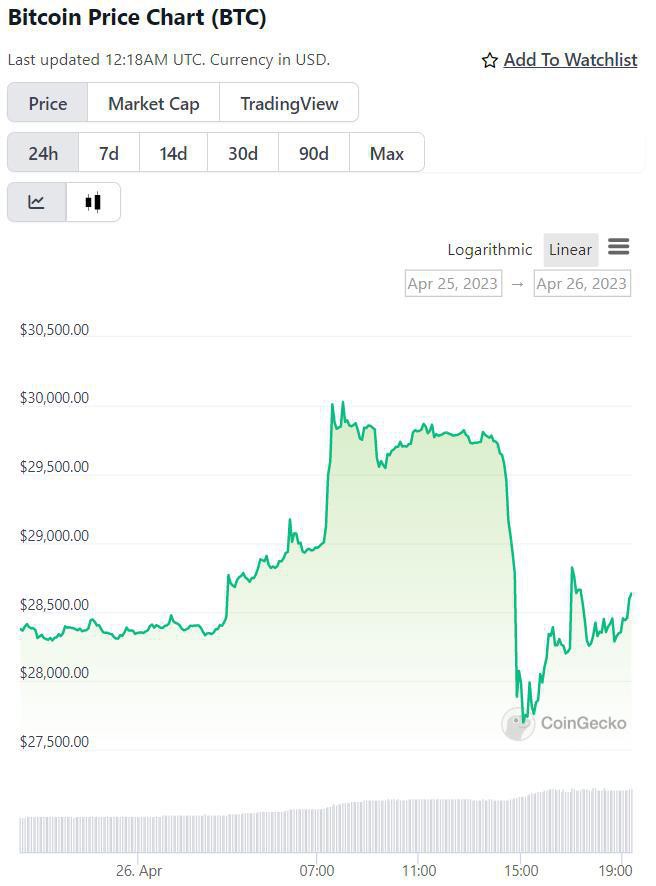The image size is (656, 886).
Task: Open the Apr 26, 2023 end date picker
Action: tap(581, 283)
